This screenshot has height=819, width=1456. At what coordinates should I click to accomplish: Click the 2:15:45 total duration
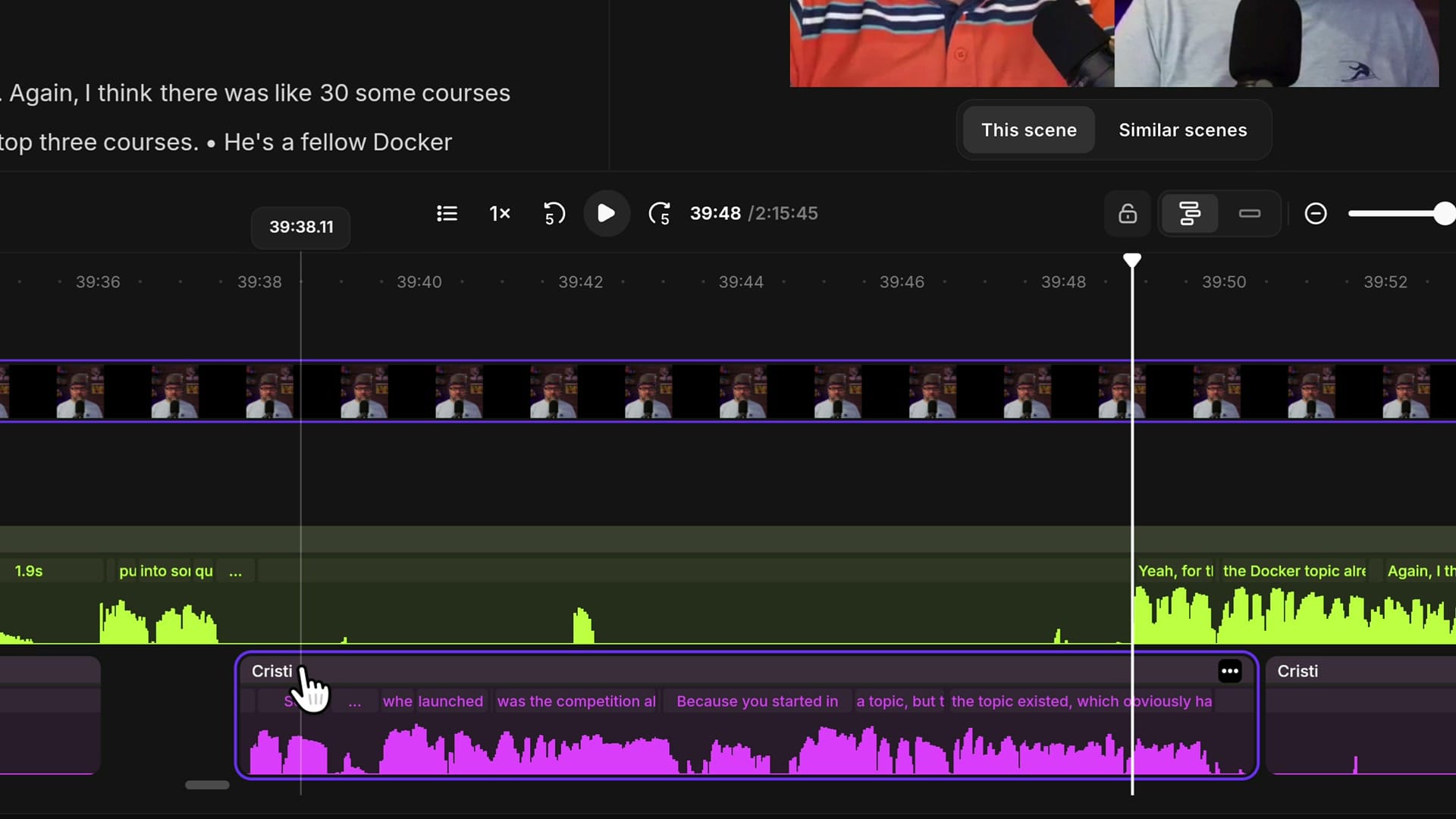tap(786, 214)
